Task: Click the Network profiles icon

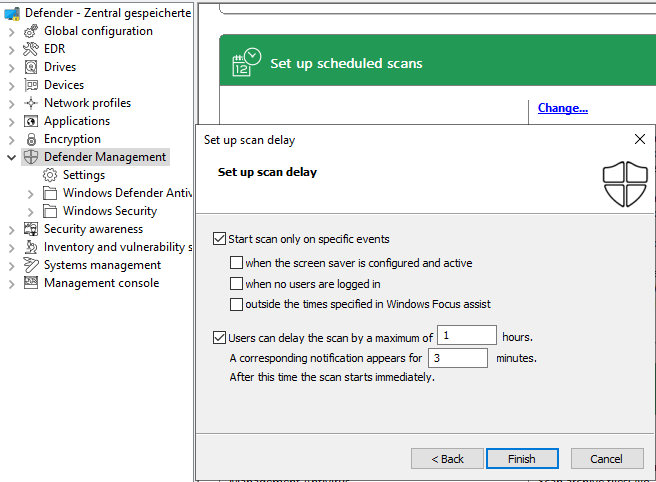Action: (31, 103)
